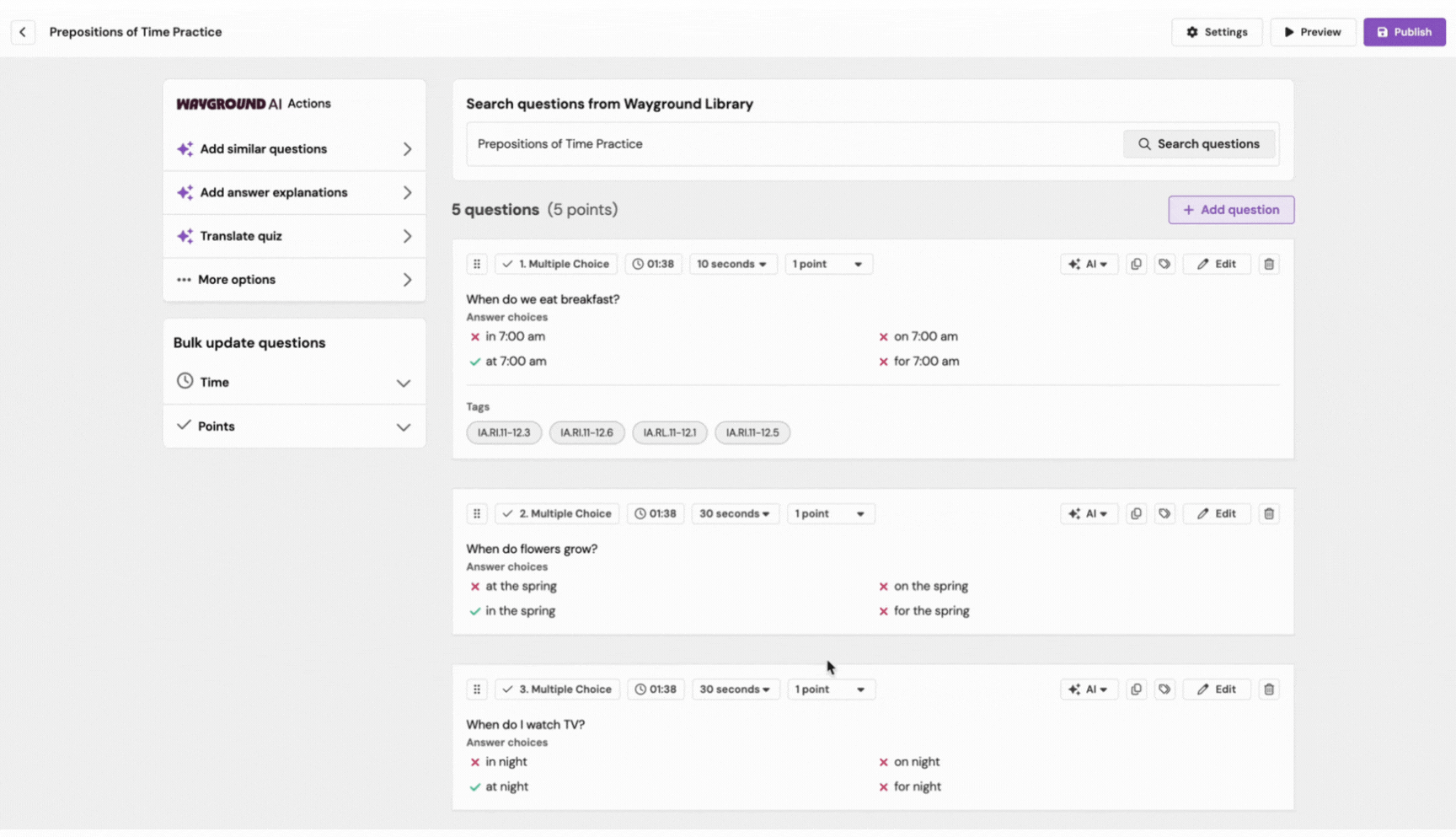Edit question 3
Screen dimensions: 1456x837
[x=1217, y=689]
